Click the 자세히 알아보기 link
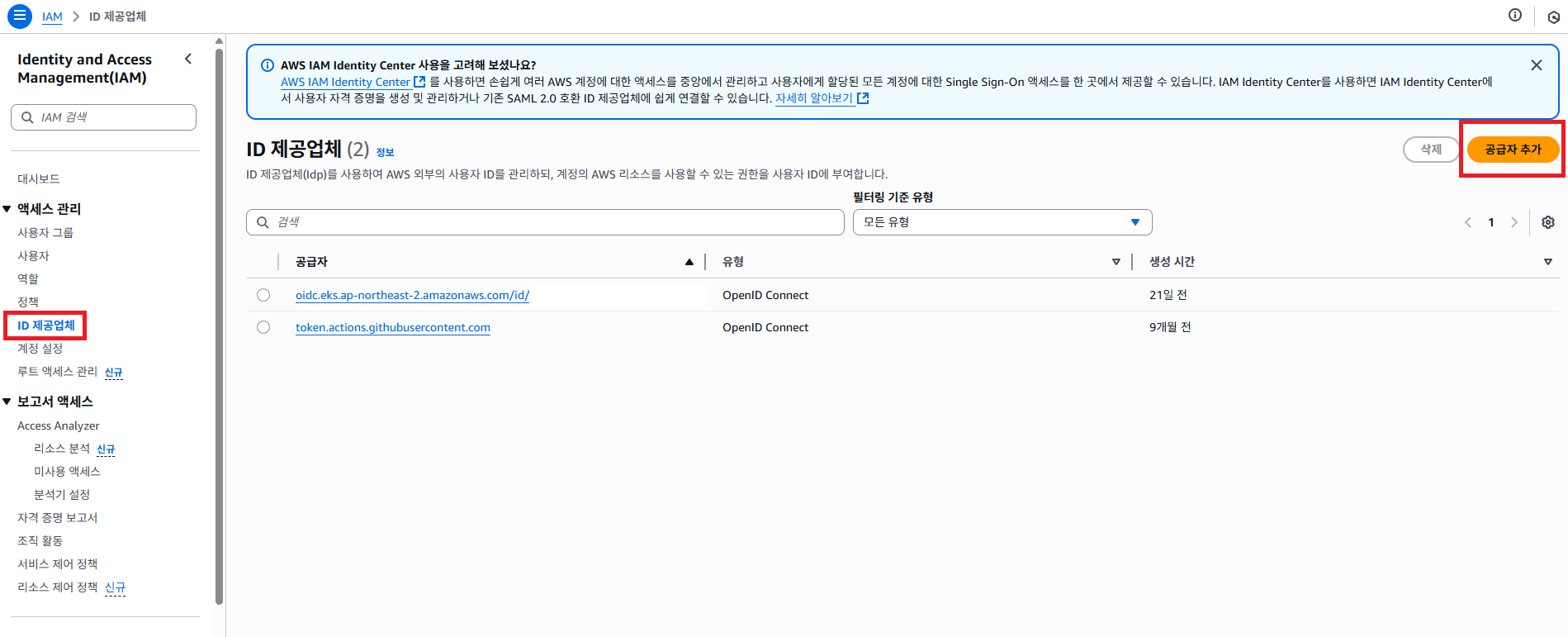This screenshot has height=637, width=1568. tap(814, 98)
